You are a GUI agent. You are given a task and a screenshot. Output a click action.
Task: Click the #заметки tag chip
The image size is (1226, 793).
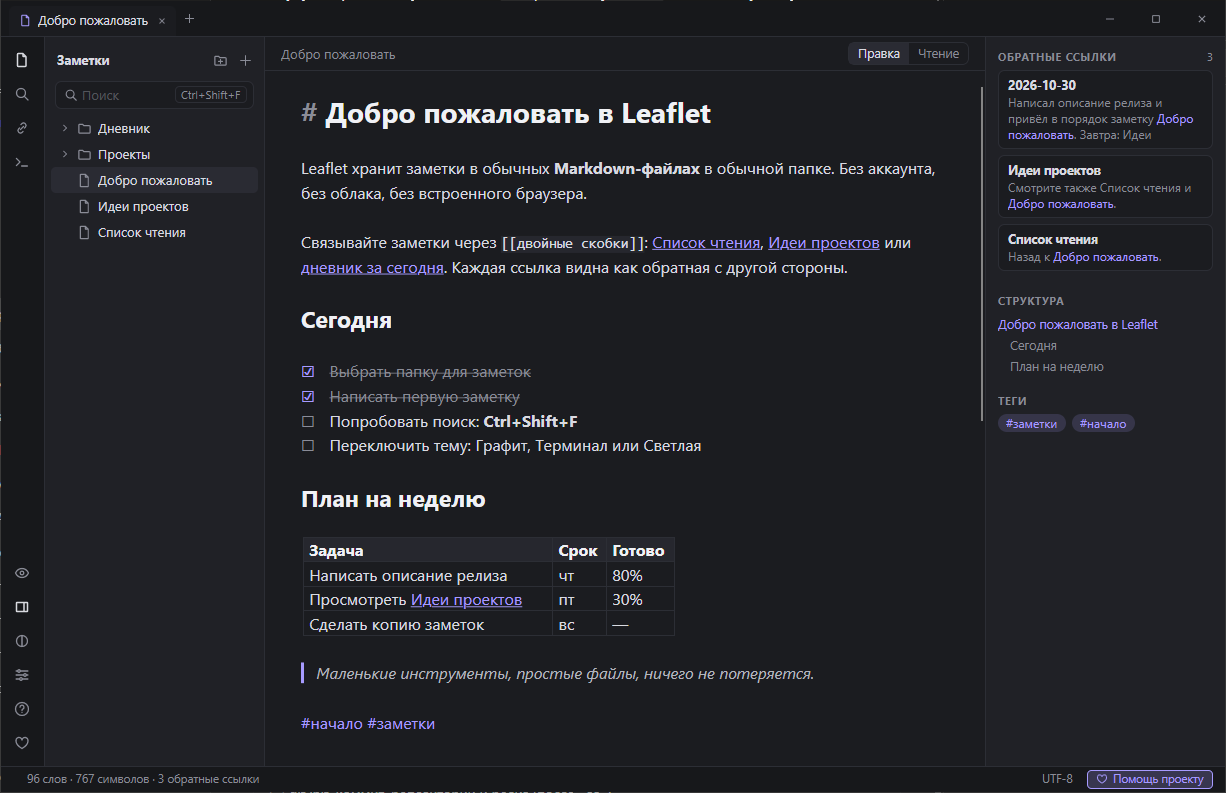[x=1032, y=424]
